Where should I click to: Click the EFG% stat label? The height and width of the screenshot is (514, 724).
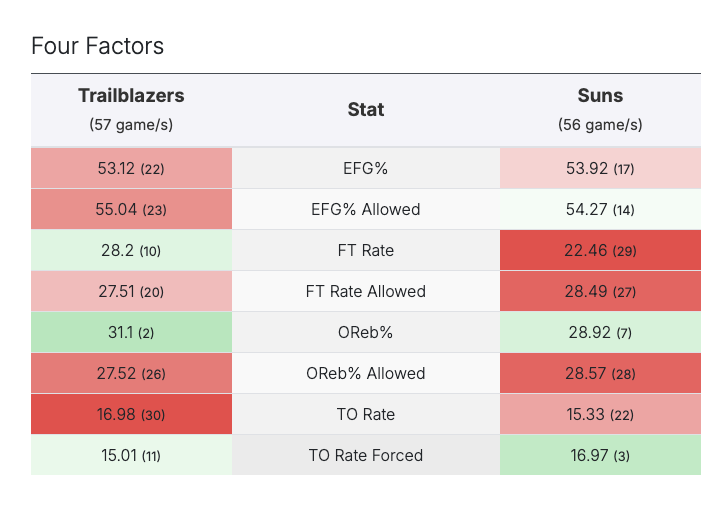365,169
